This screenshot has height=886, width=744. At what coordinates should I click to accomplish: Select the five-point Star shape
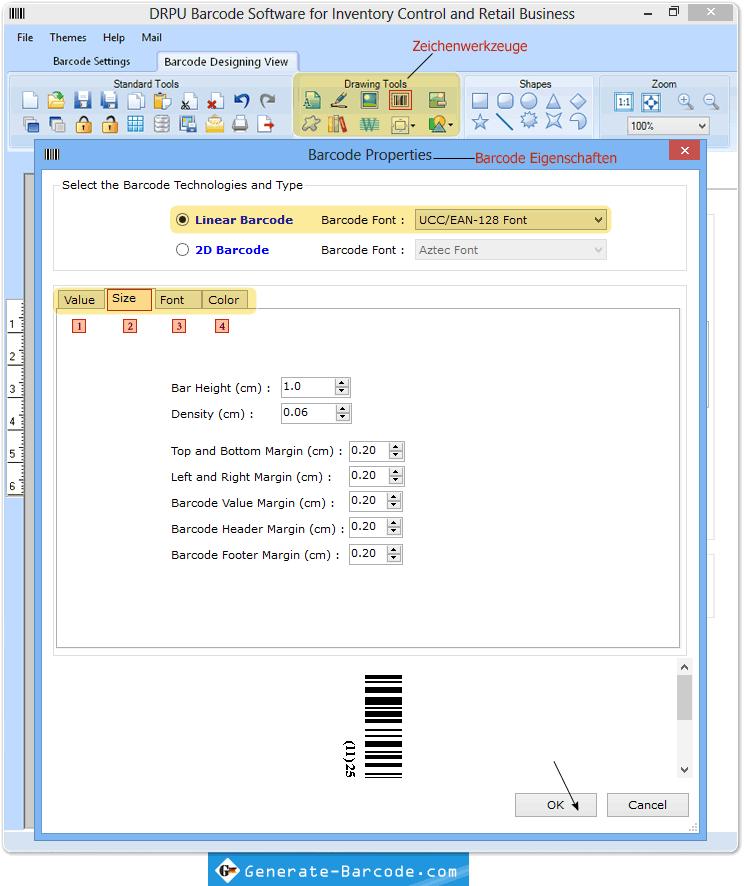pyautogui.click(x=480, y=121)
